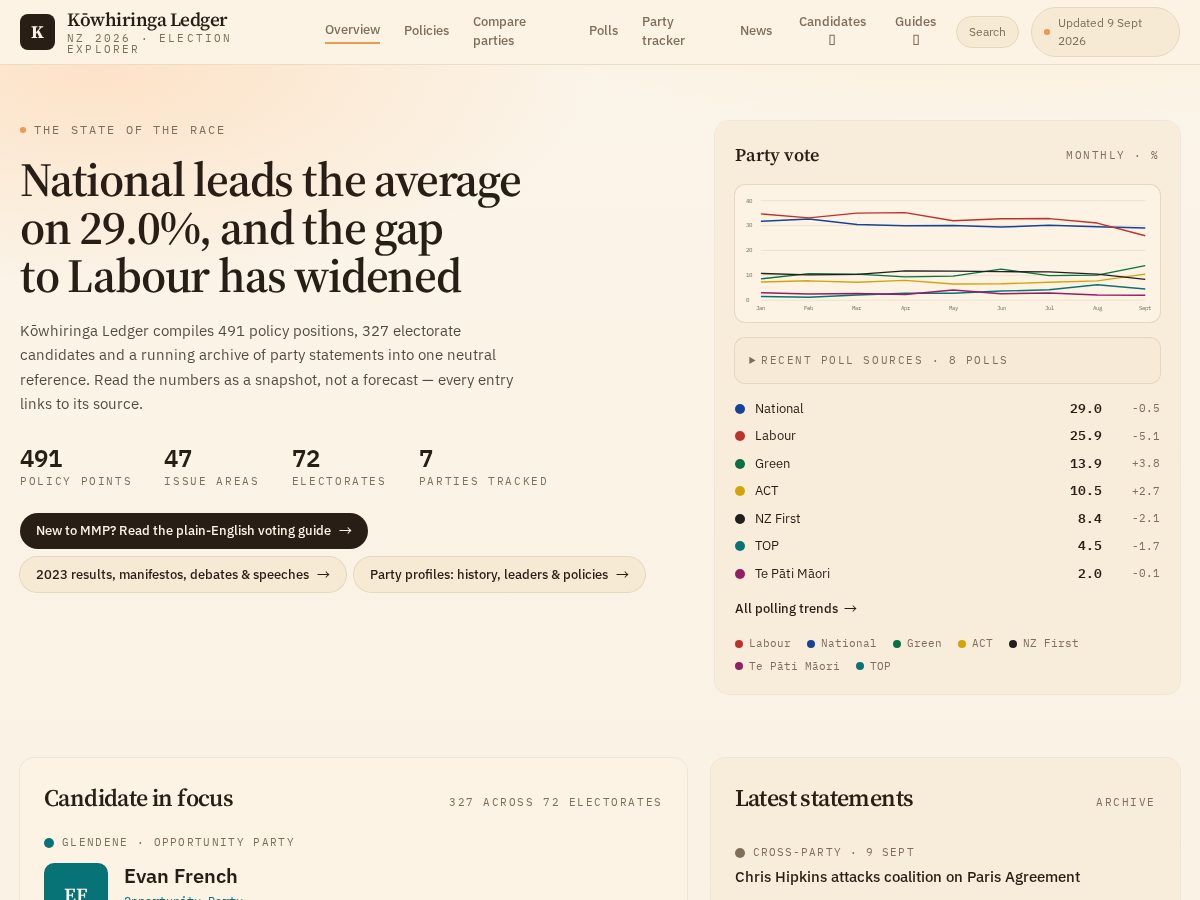Toggle Te Pāti Māori series in chart legend
Image resolution: width=1200 pixels, height=900 pixels.
pyautogui.click(x=788, y=667)
